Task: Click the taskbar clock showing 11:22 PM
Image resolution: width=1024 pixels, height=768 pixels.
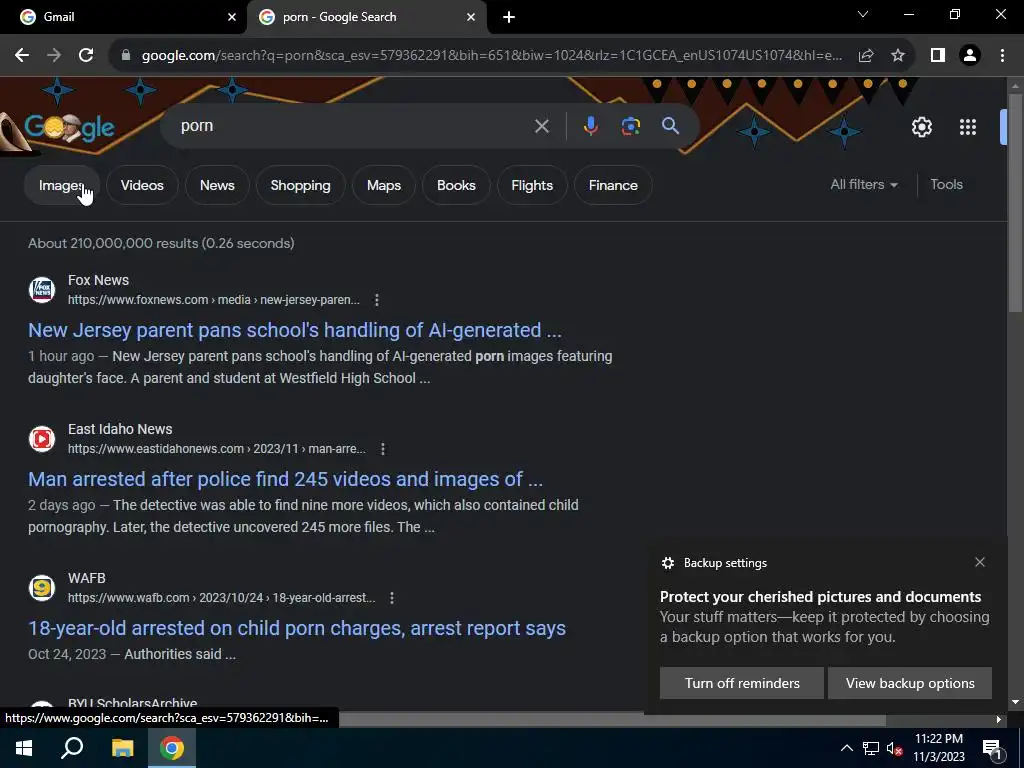Action: point(938,748)
